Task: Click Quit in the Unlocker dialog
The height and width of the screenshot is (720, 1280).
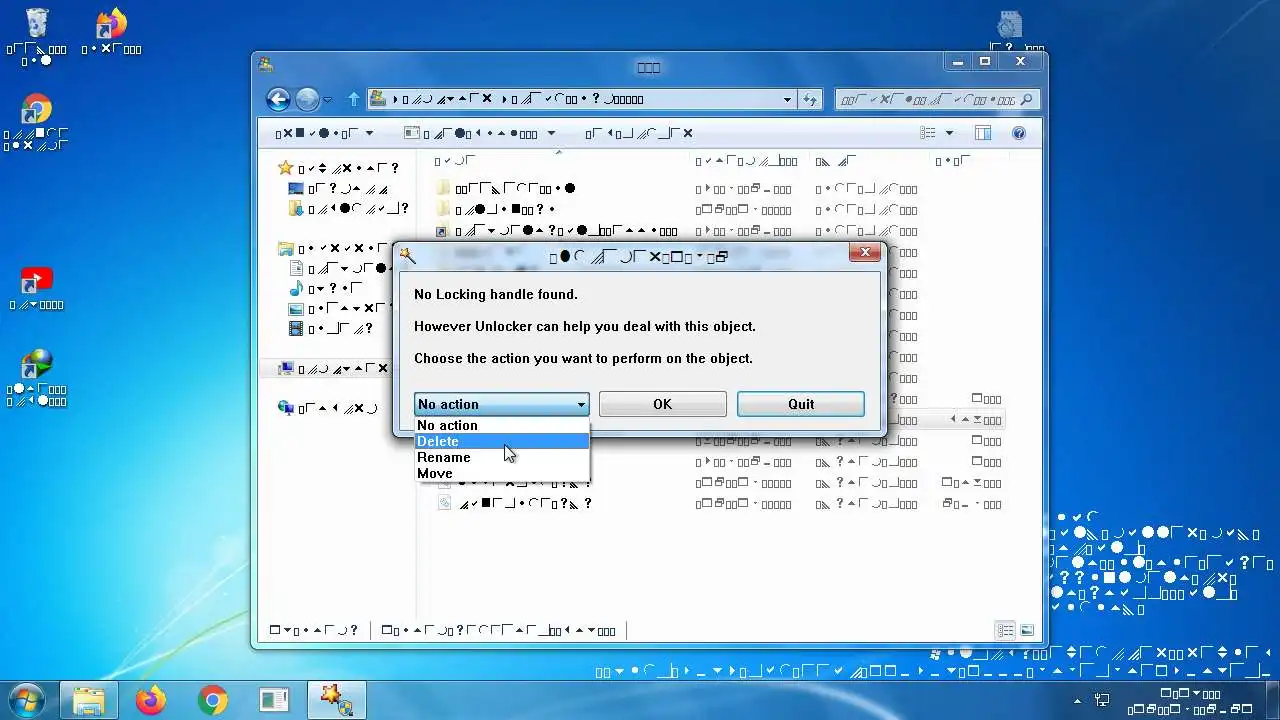Action: [800, 404]
